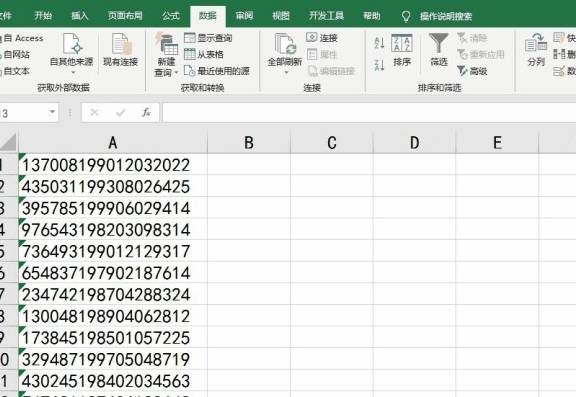The height and width of the screenshot is (397, 576).
Task: Sort descending Z to A
Action: tap(379, 65)
